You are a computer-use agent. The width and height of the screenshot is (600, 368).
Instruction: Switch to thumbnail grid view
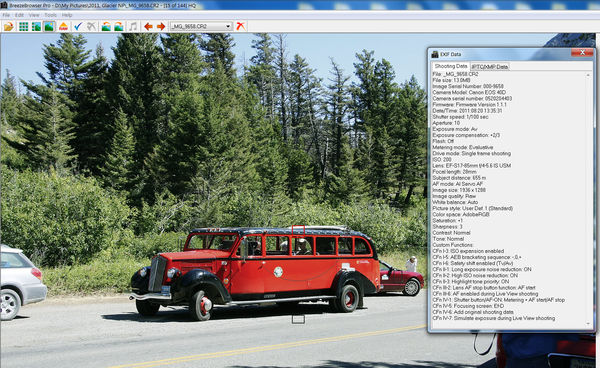(23, 26)
